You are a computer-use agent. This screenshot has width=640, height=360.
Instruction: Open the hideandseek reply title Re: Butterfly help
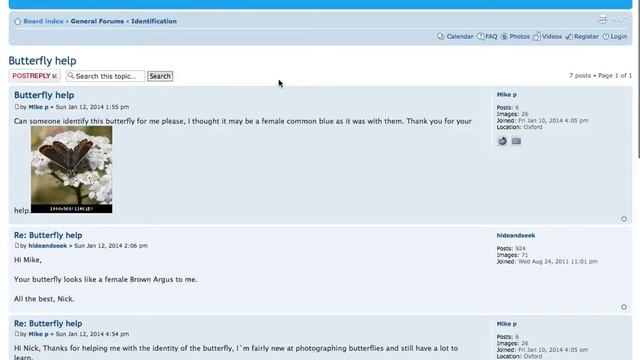coord(48,236)
